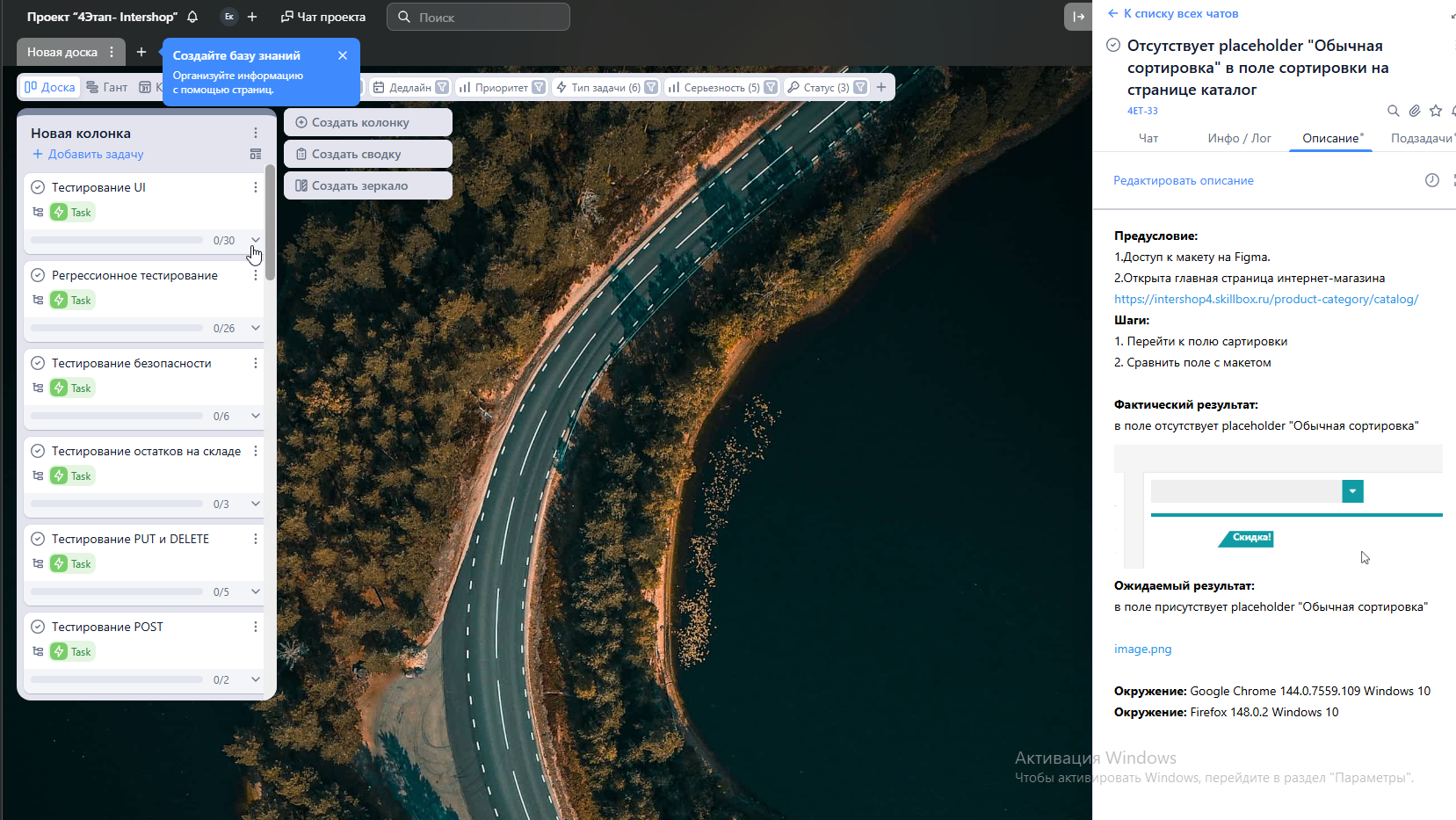Click the project notifications bell icon
The height and width of the screenshot is (820, 1456).
192,17
